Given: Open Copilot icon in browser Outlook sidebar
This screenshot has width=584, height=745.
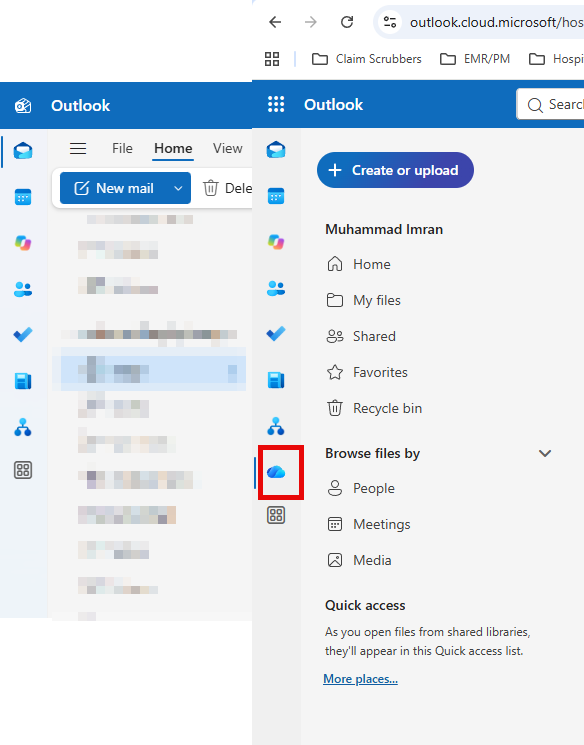Looking at the screenshot, I should pyautogui.click(x=276, y=242).
